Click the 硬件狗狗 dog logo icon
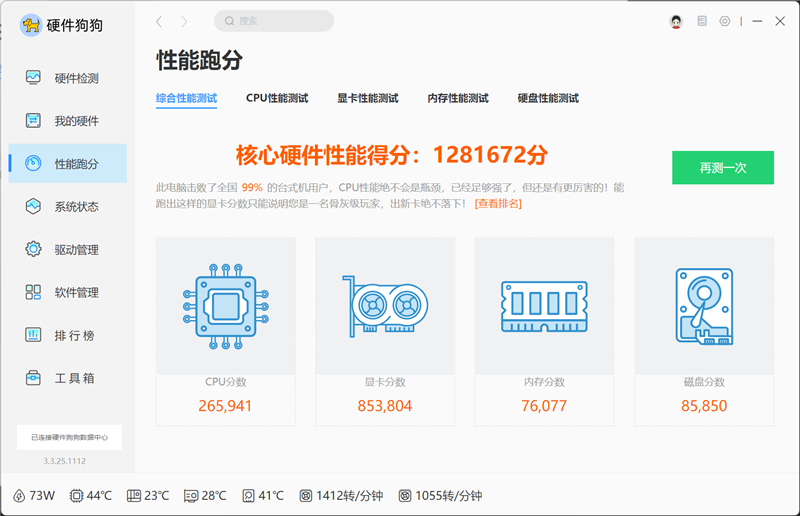This screenshot has width=800, height=516. tap(31, 25)
